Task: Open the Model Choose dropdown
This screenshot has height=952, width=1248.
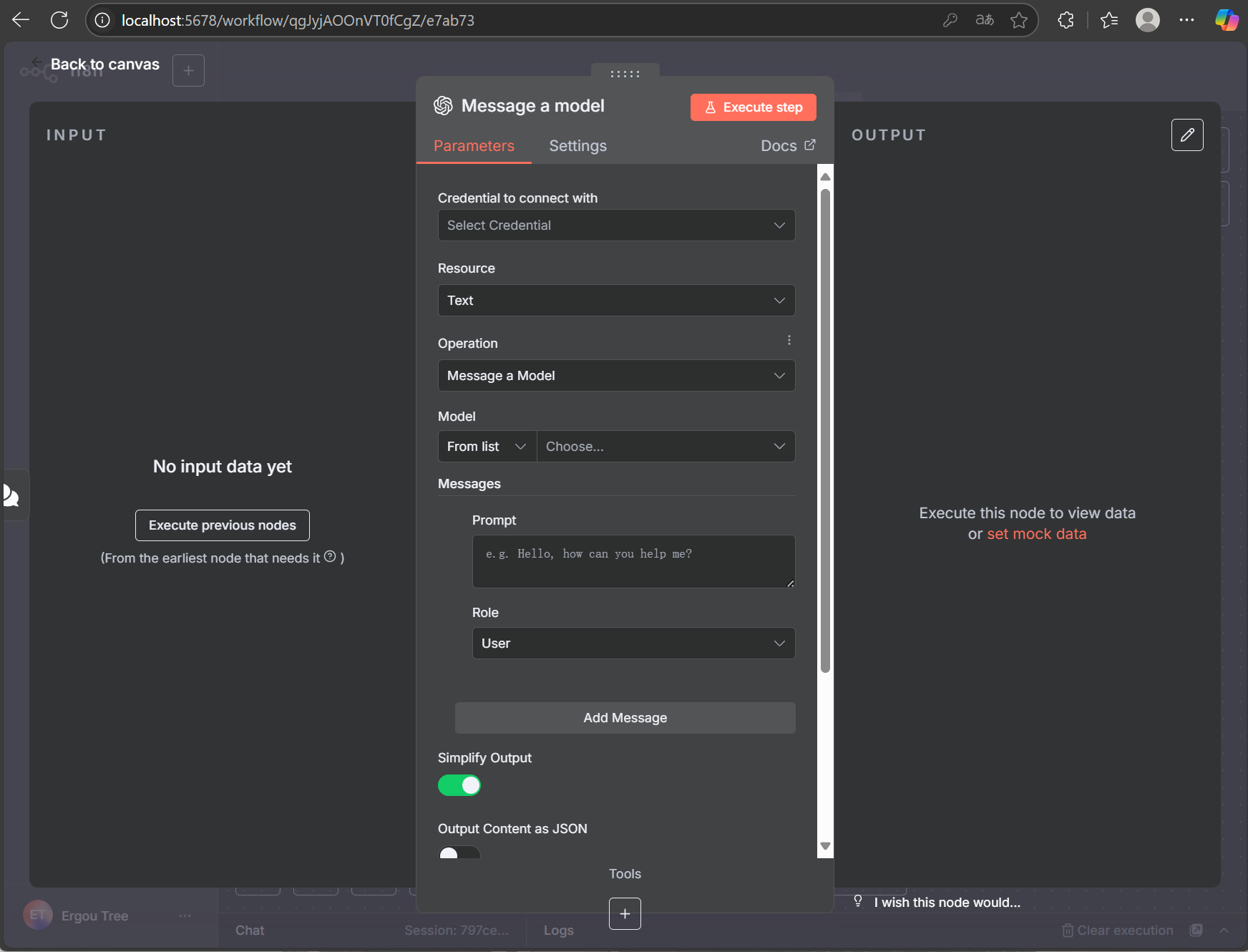Action: [666, 447]
